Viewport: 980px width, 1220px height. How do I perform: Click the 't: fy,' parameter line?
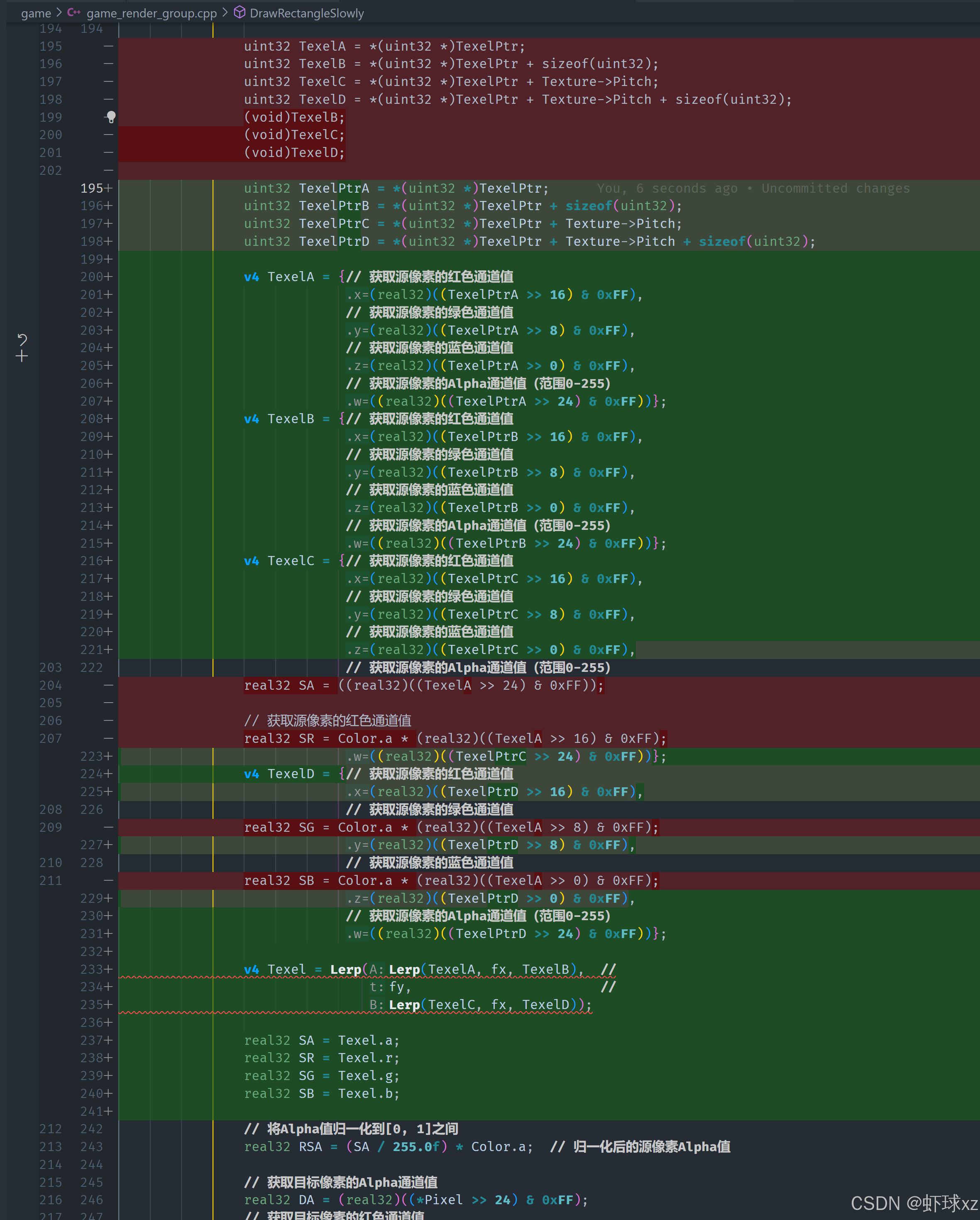[390, 987]
